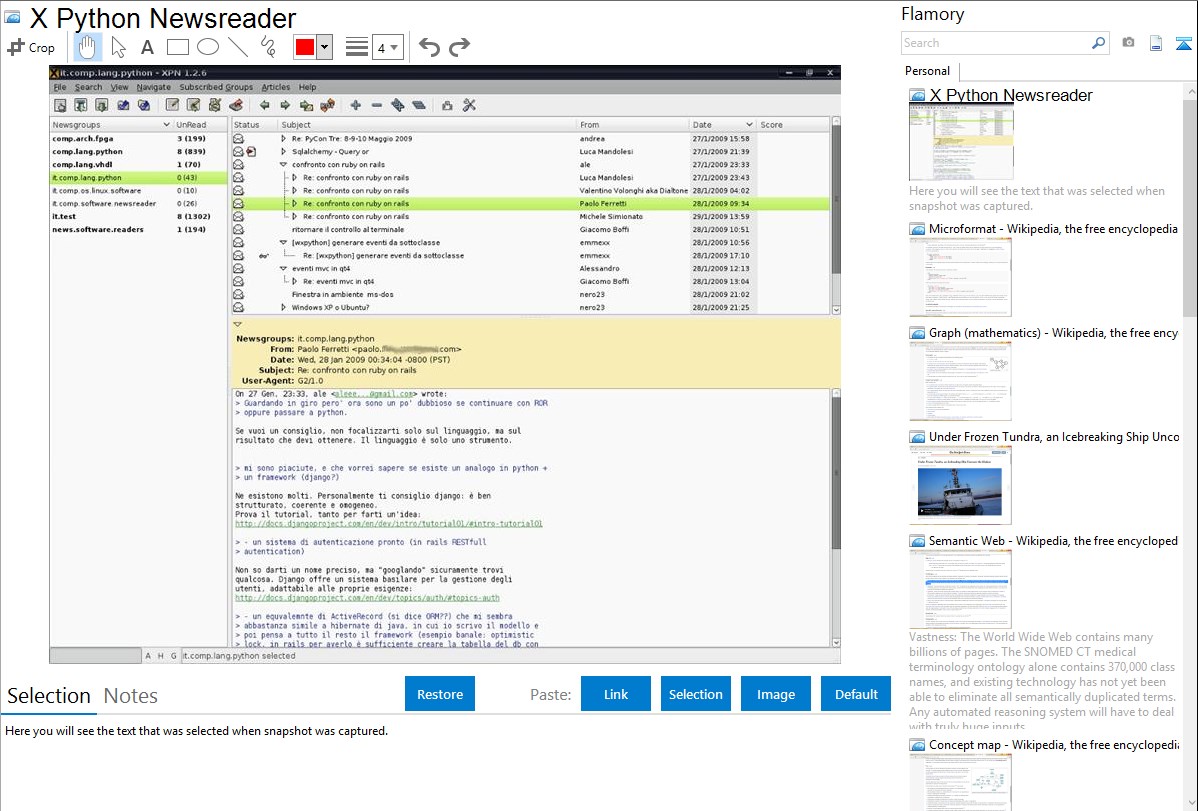Activate the hand pan tool
This screenshot has width=1198, height=811.
tap(88, 47)
